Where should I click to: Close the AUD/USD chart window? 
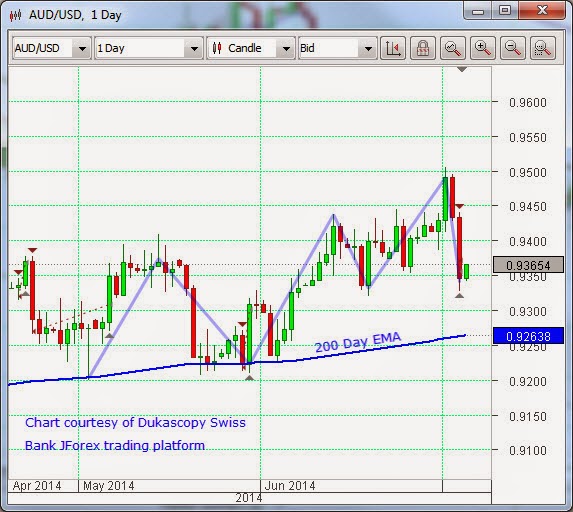542,11
